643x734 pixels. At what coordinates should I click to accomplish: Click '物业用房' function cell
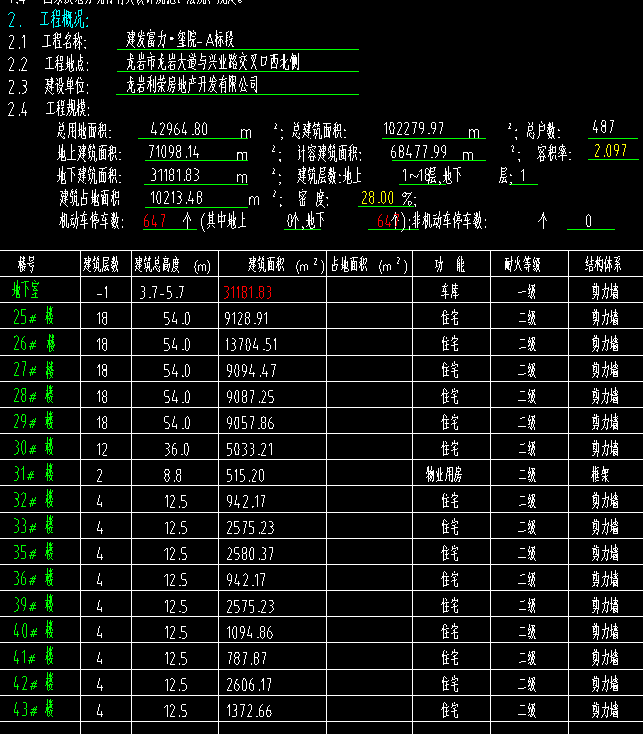coord(444,475)
